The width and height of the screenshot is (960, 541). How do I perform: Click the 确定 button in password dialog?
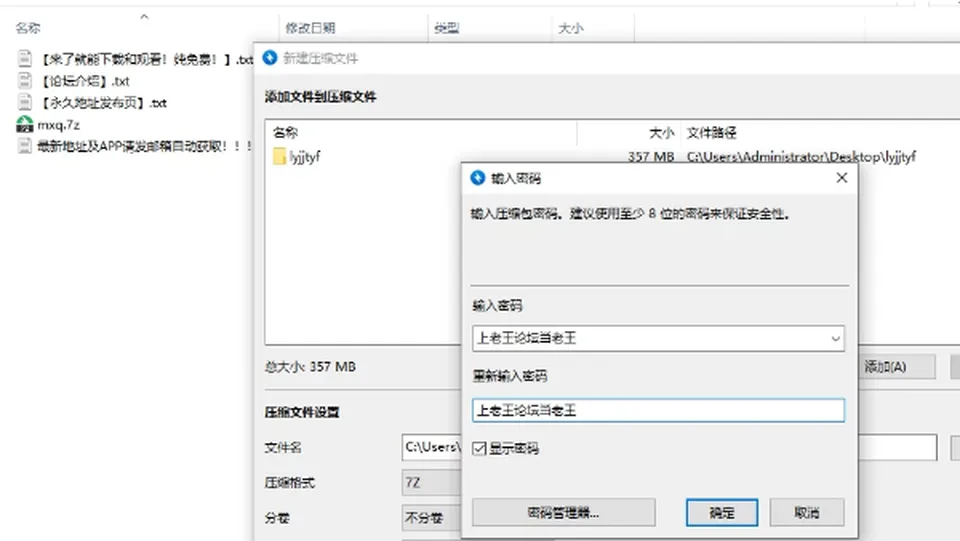(x=722, y=512)
